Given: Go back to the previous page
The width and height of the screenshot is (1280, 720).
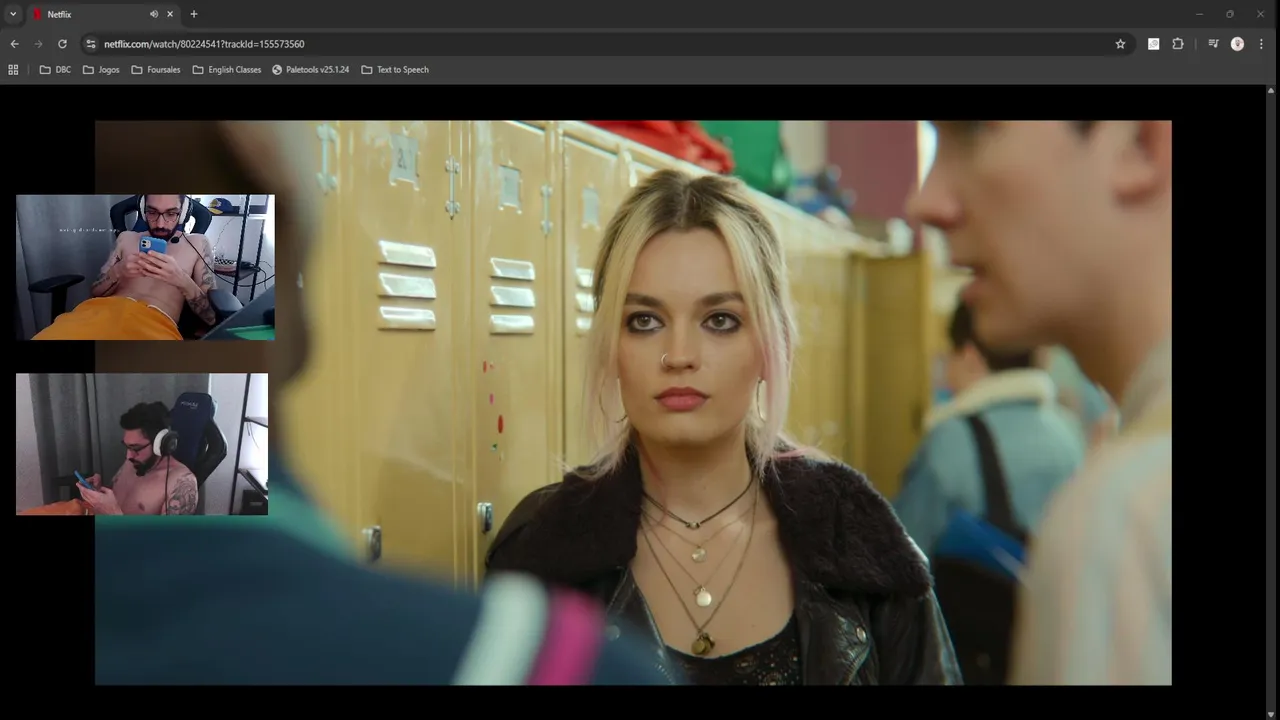Looking at the screenshot, I should 14,44.
